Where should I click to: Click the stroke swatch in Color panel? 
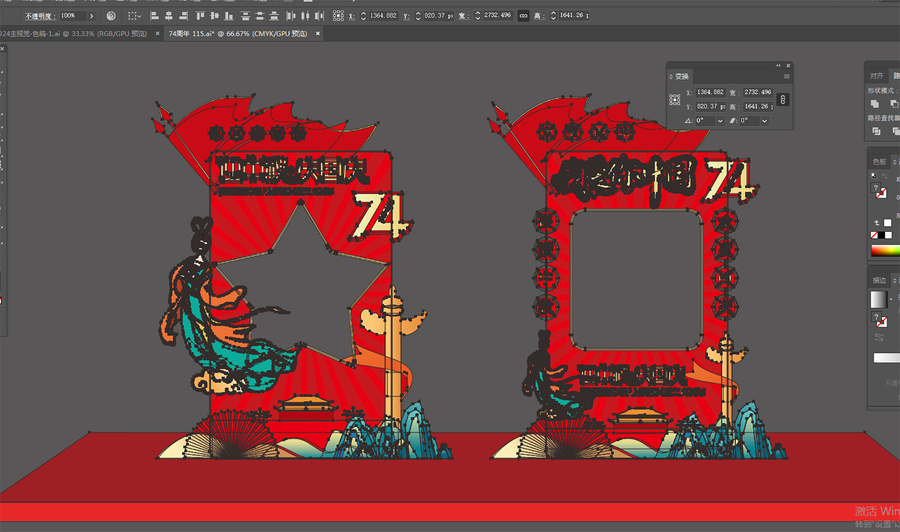point(882,194)
